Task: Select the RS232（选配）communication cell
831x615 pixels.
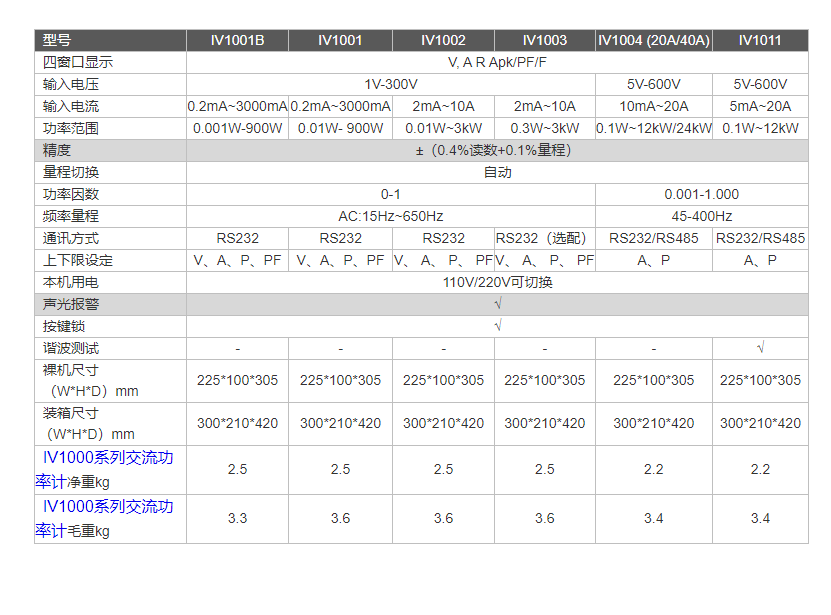Action: pos(544,238)
